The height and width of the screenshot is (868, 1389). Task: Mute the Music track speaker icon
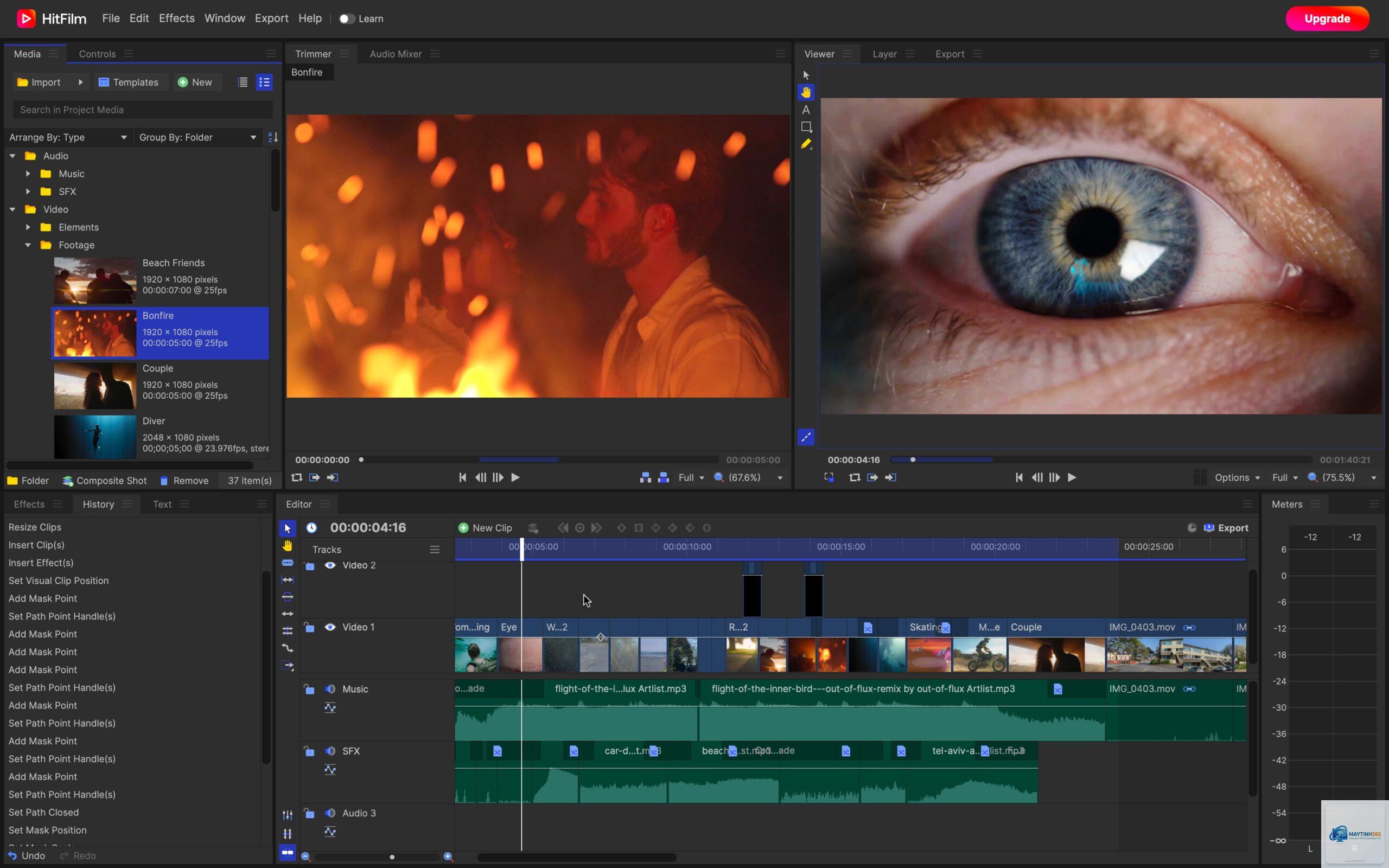(x=330, y=689)
